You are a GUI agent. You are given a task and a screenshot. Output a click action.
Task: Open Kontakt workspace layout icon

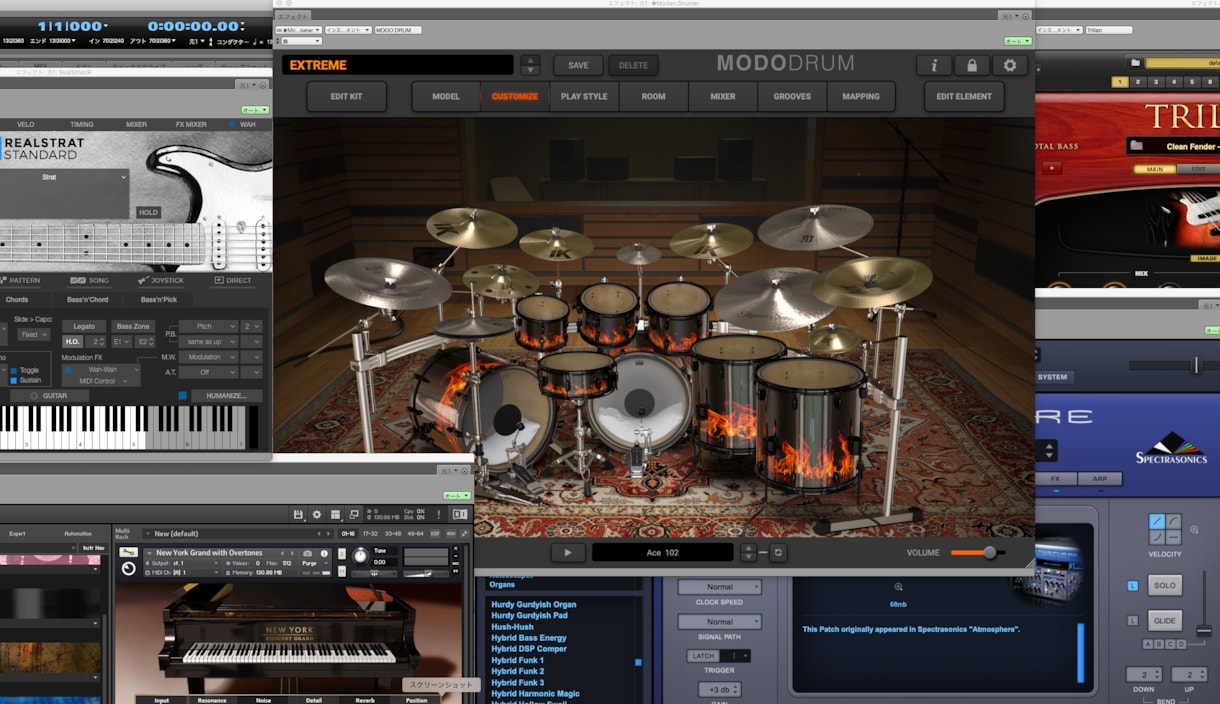pyautogui.click(x=336, y=514)
